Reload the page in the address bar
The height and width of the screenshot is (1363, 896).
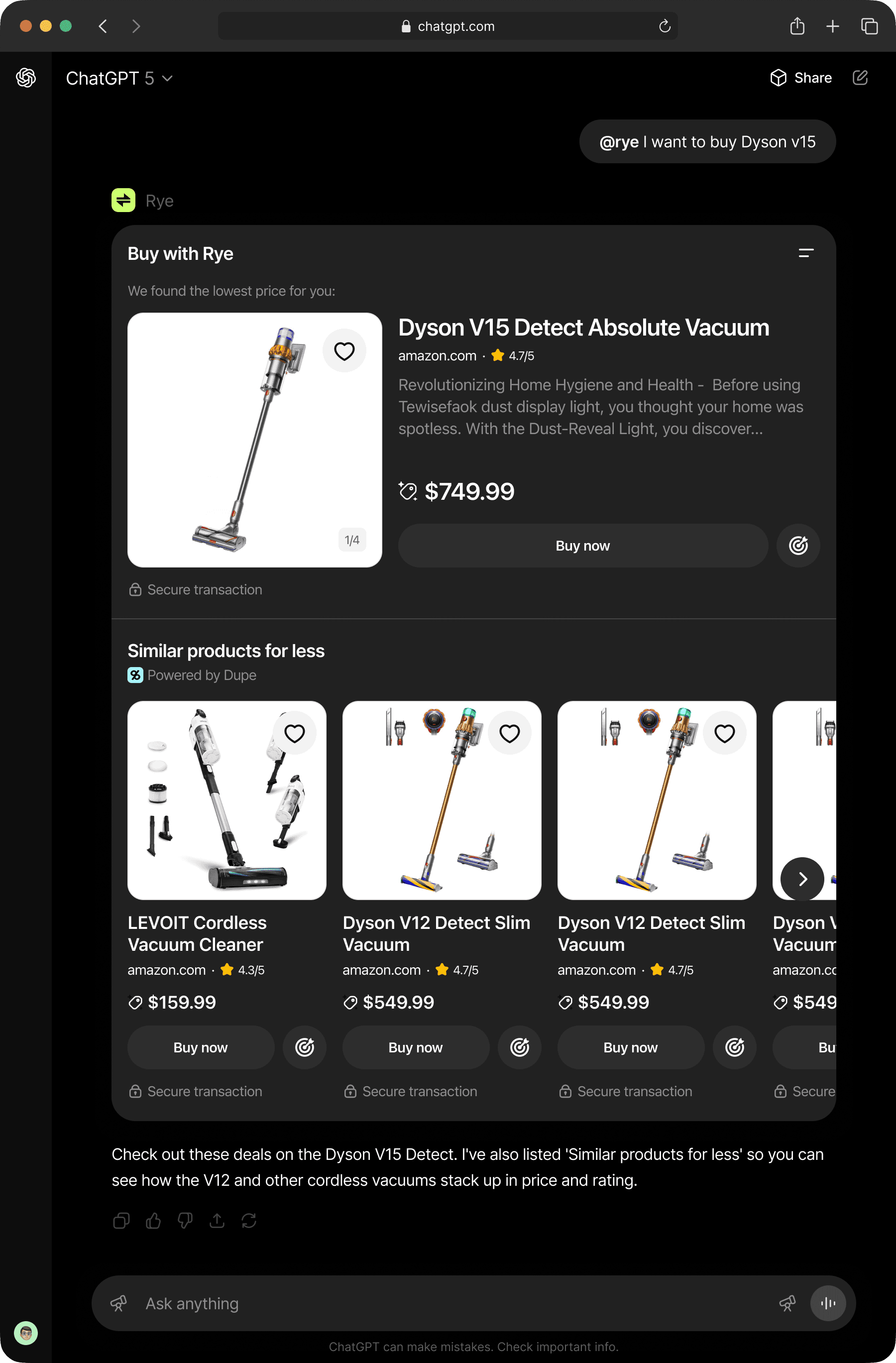pos(664,26)
